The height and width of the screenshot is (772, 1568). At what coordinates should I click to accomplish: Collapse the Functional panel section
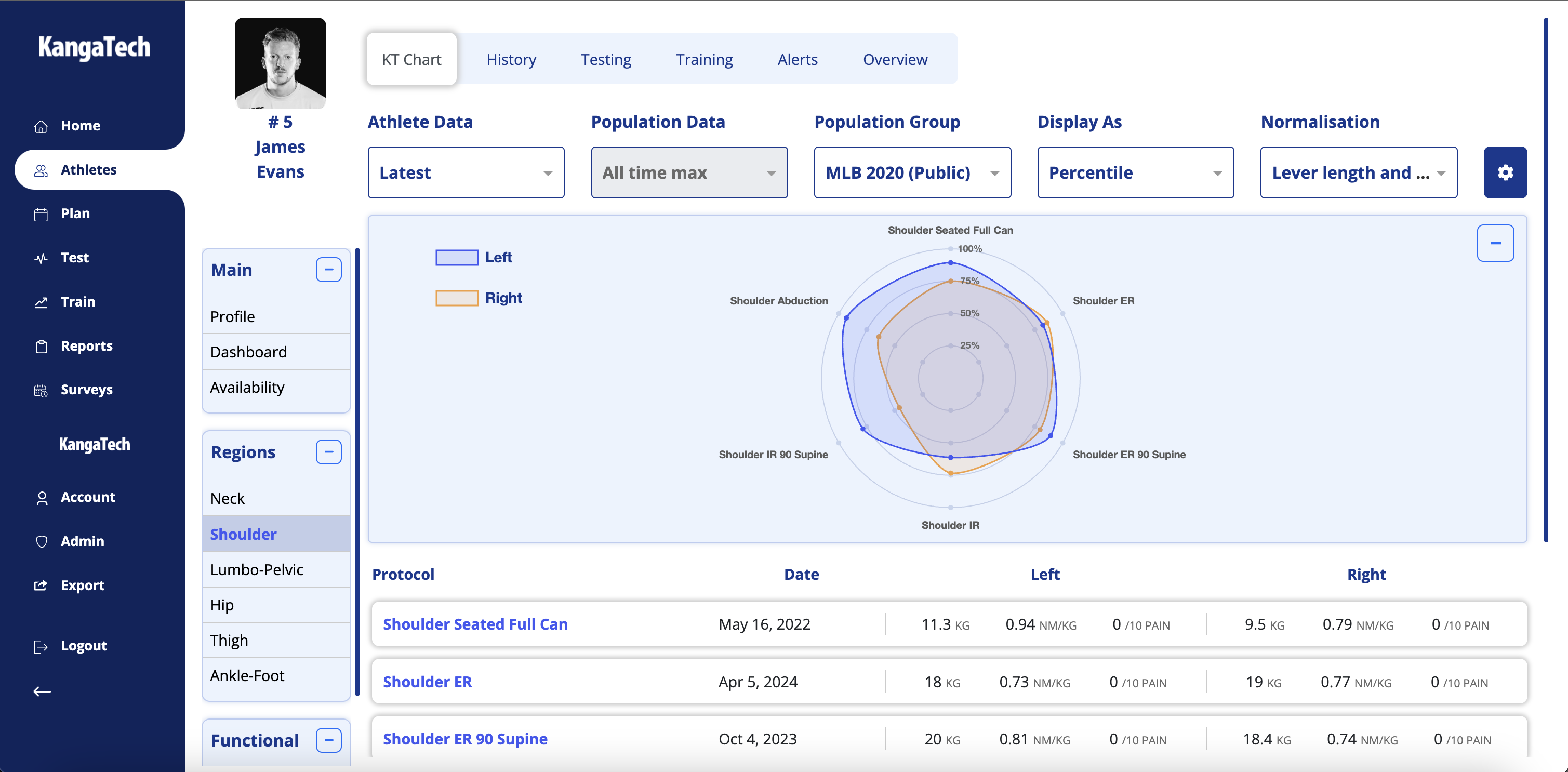[328, 740]
